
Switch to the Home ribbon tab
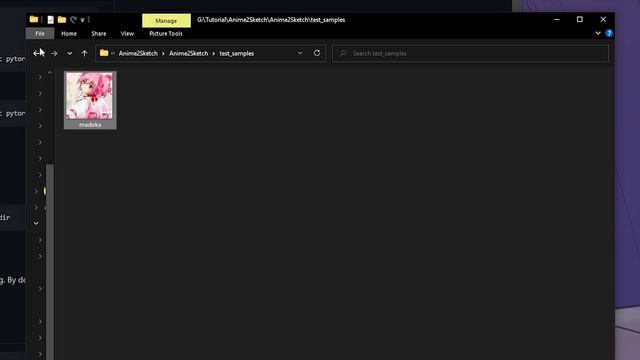(x=69, y=33)
